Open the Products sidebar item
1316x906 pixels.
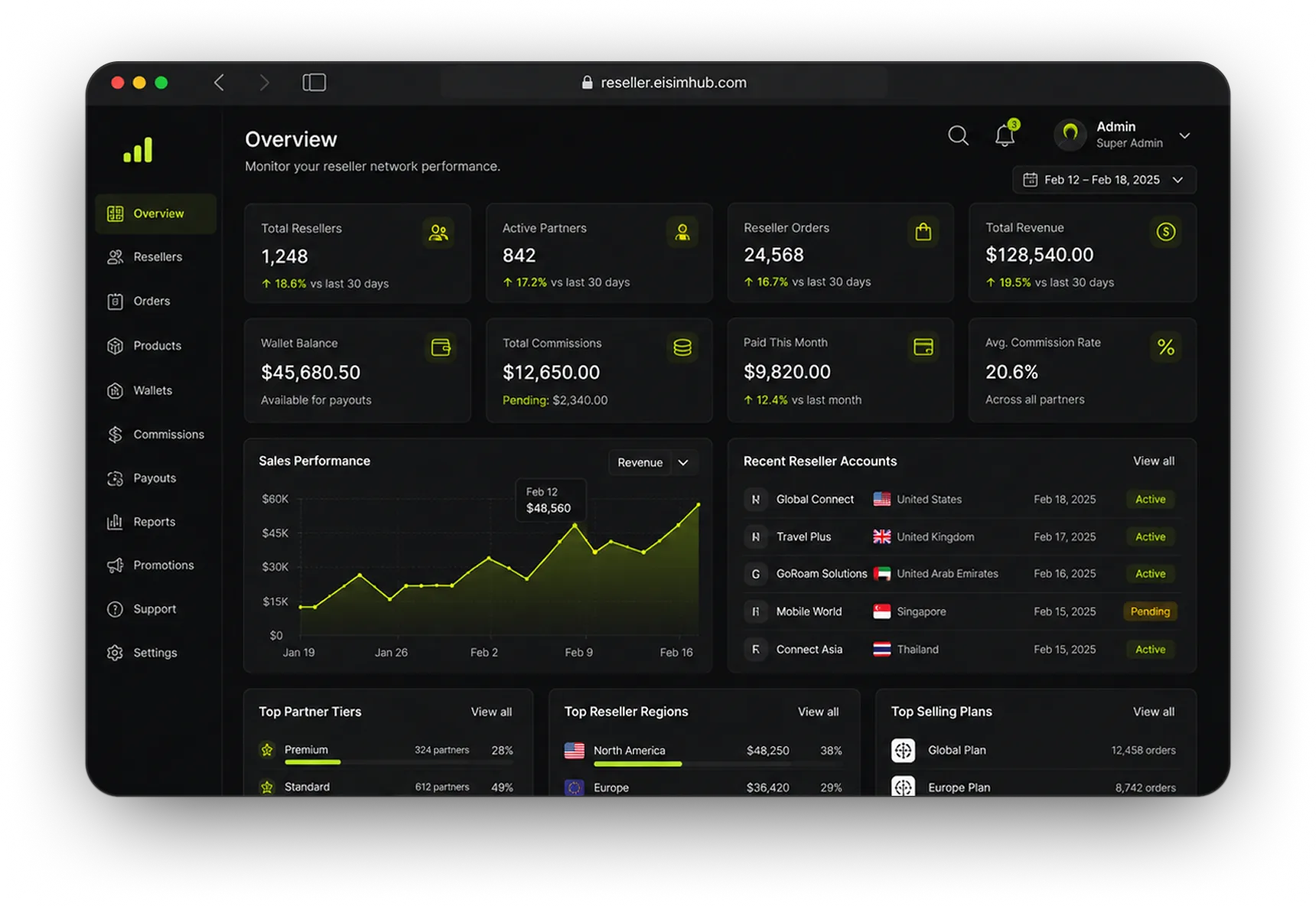point(156,346)
